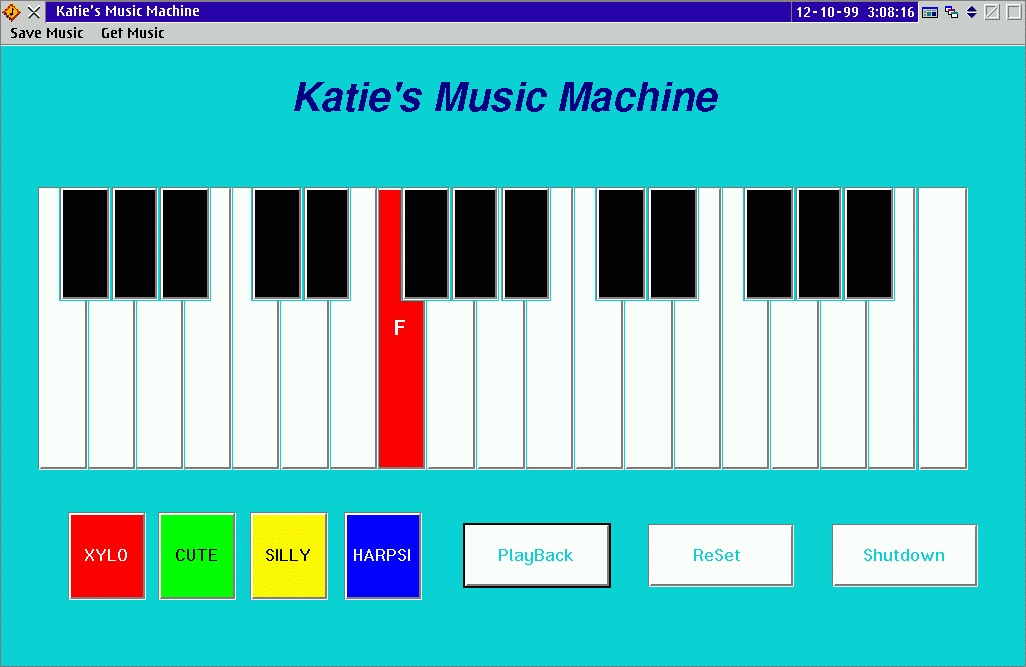Play the black key touching the red F key
This screenshot has height=667, width=1026.
(x=426, y=243)
